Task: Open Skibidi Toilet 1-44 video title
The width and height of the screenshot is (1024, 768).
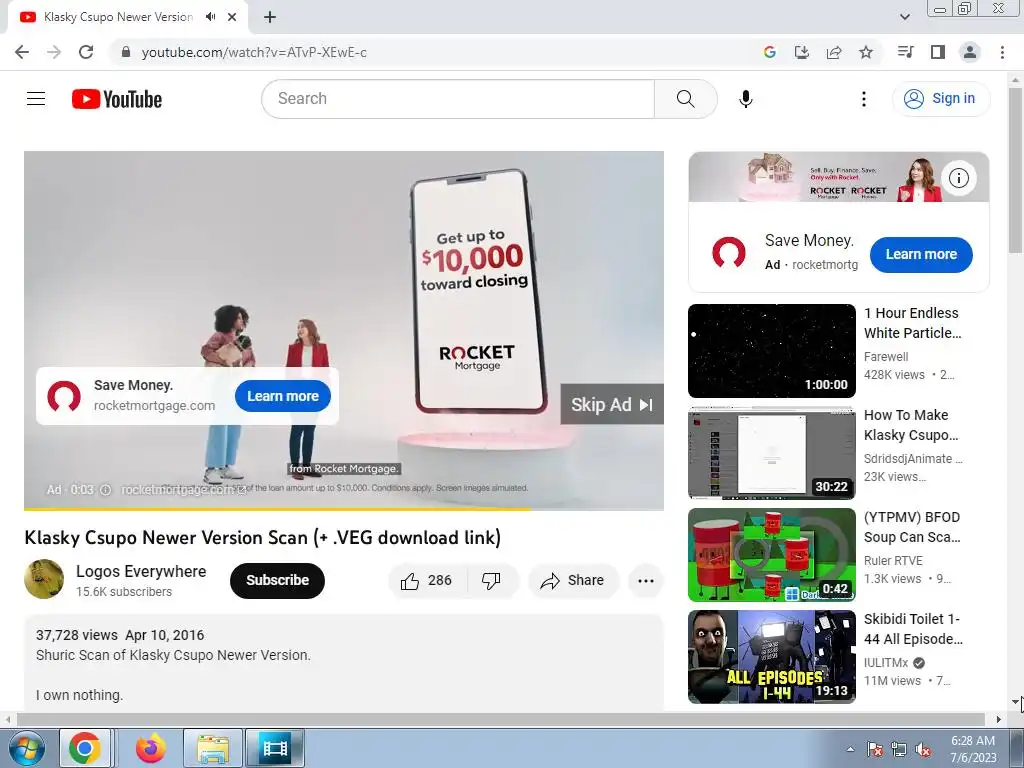Action: click(913, 629)
